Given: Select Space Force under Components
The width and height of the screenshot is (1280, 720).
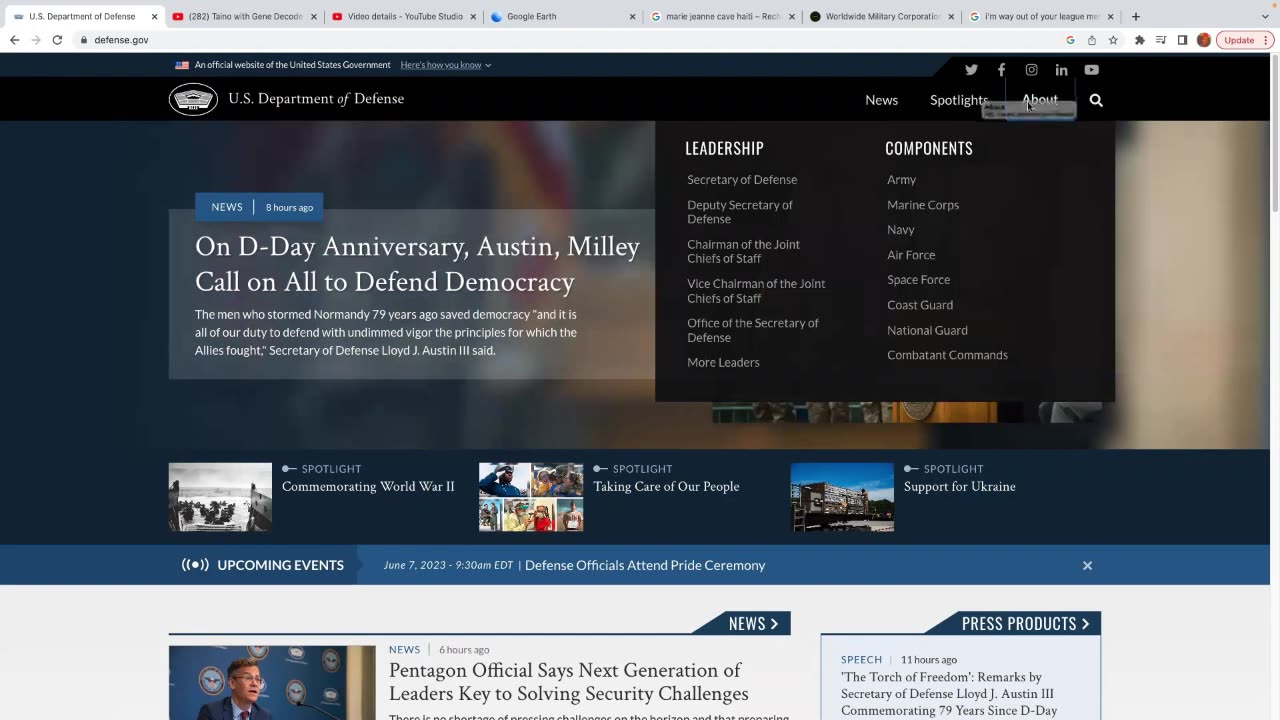Looking at the screenshot, I should pyautogui.click(x=918, y=280).
